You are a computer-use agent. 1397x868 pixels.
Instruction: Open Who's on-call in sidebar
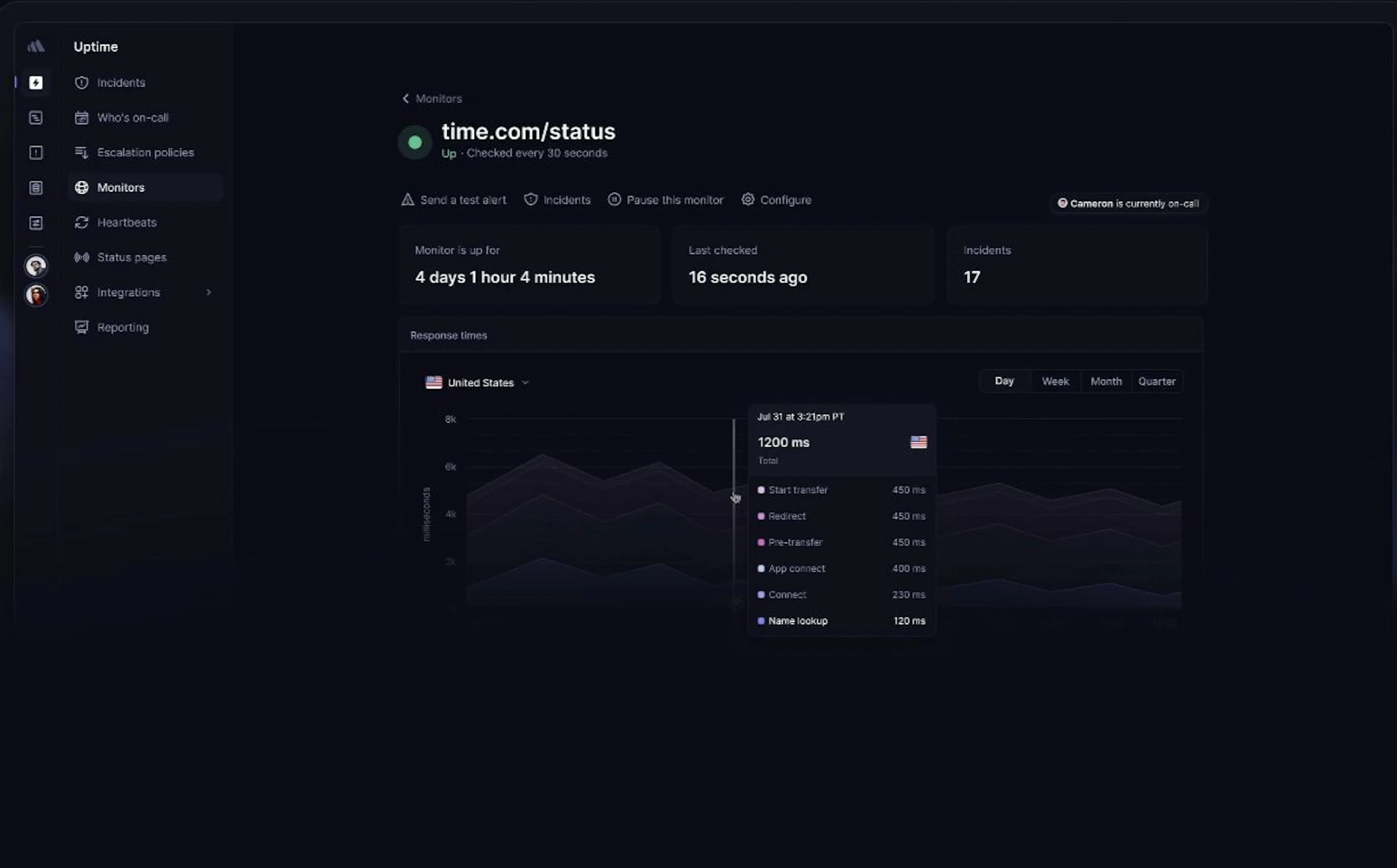pyautogui.click(x=145, y=118)
